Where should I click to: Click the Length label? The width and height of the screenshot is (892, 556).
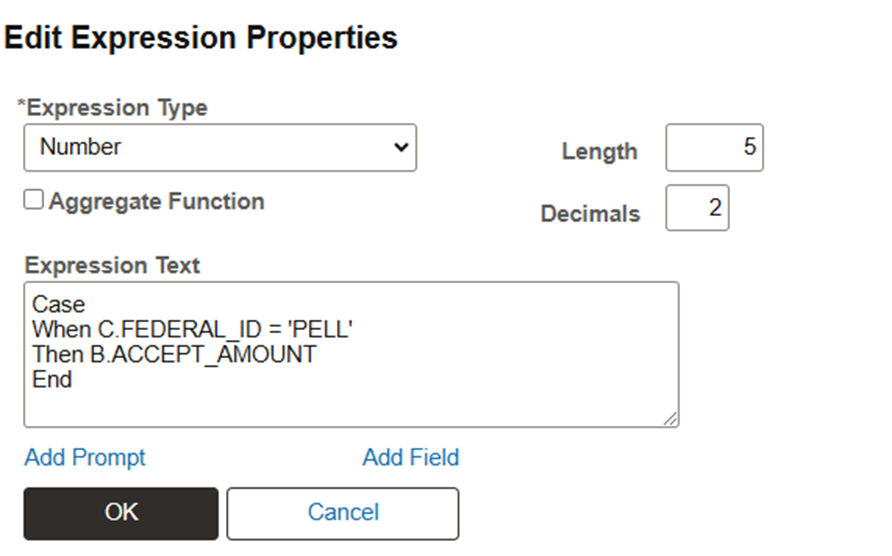[x=599, y=152]
